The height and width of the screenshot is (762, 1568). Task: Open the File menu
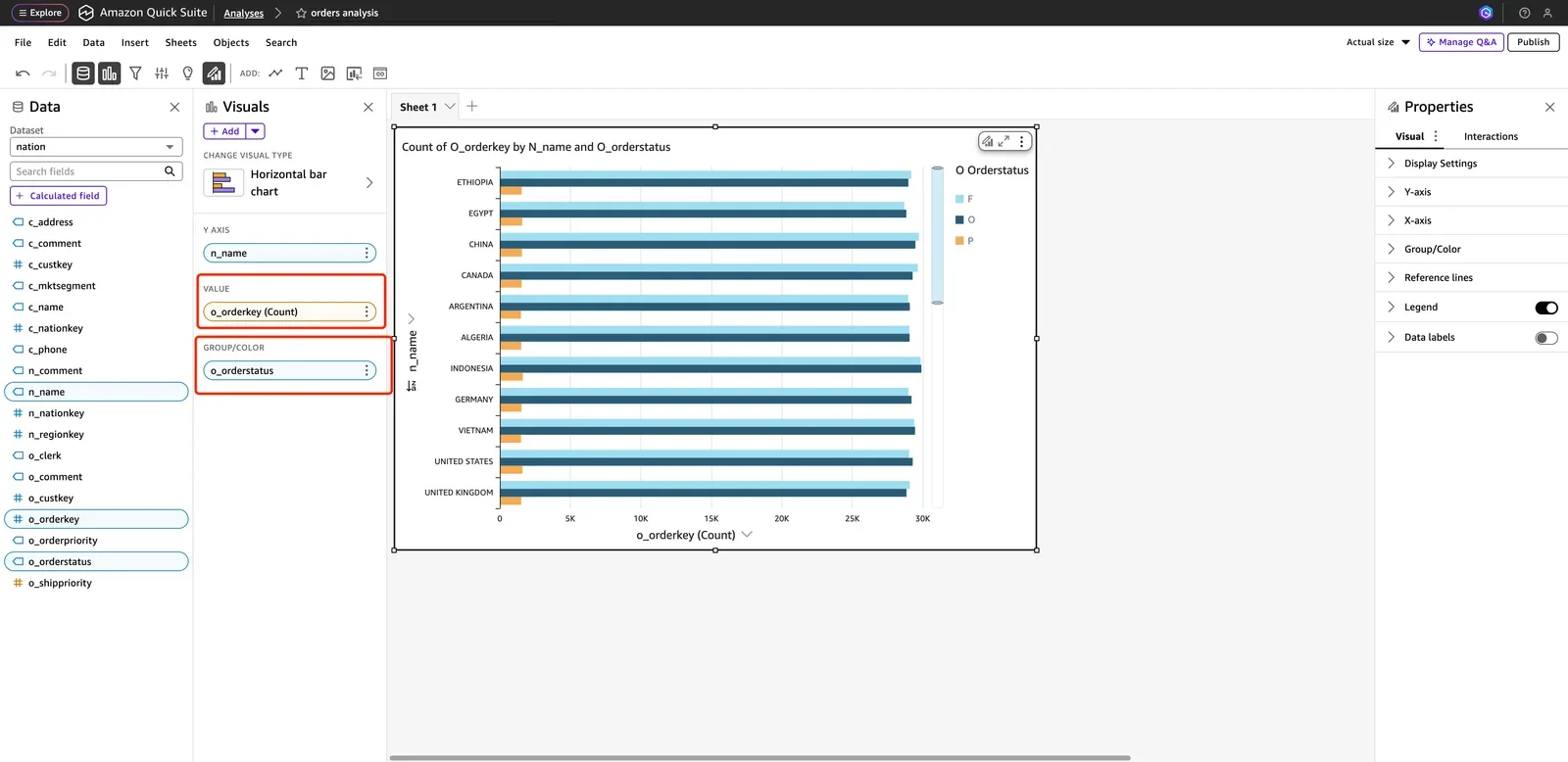click(x=23, y=43)
